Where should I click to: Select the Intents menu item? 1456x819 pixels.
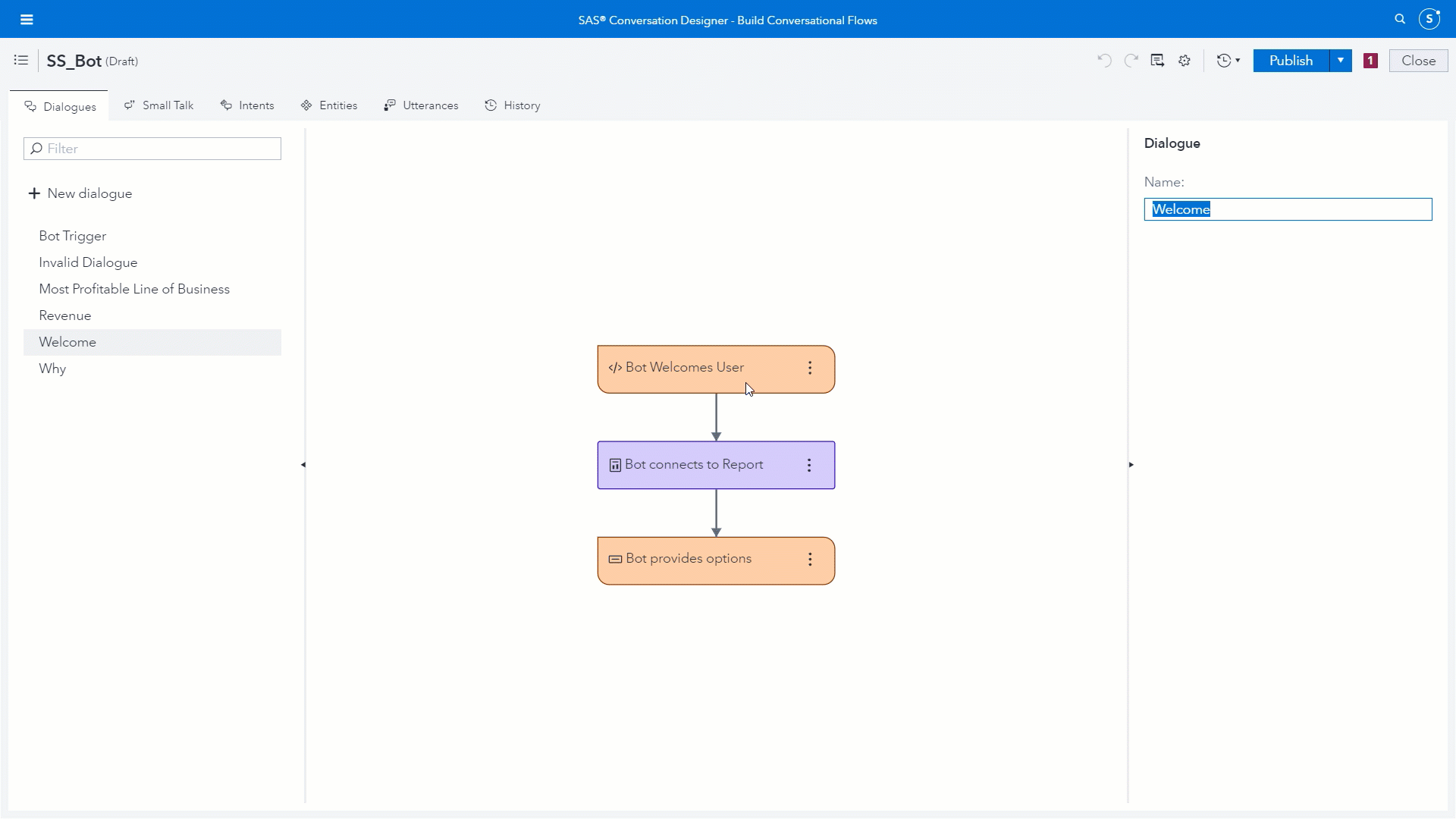pyautogui.click(x=256, y=105)
